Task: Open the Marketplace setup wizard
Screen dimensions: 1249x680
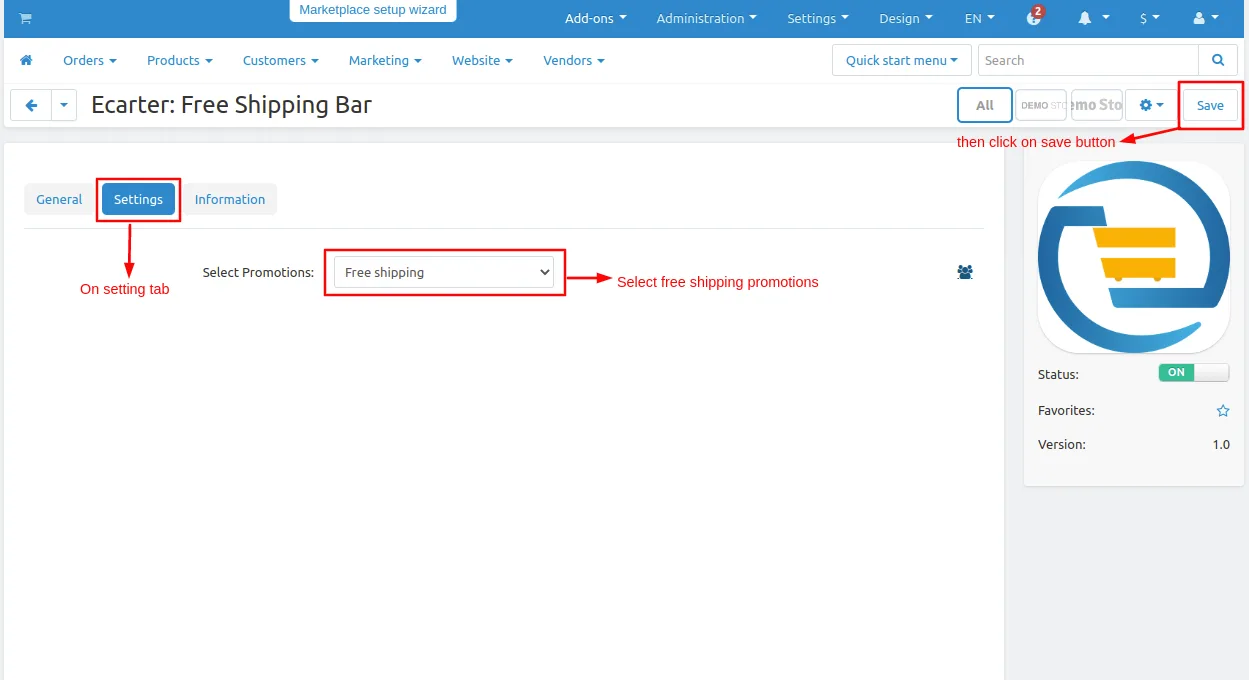Action: (373, 10)
